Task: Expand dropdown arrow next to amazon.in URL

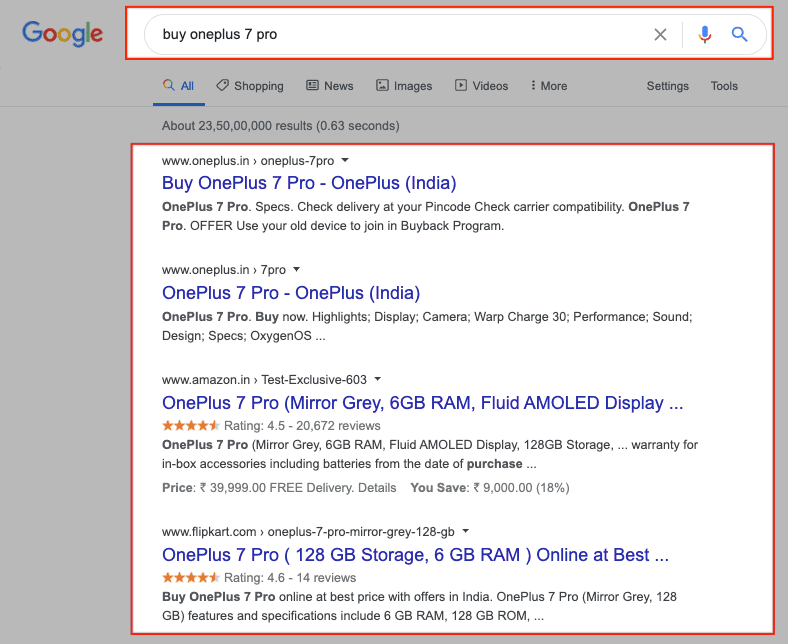Action: pyautogui.click(x=377, y=380)
